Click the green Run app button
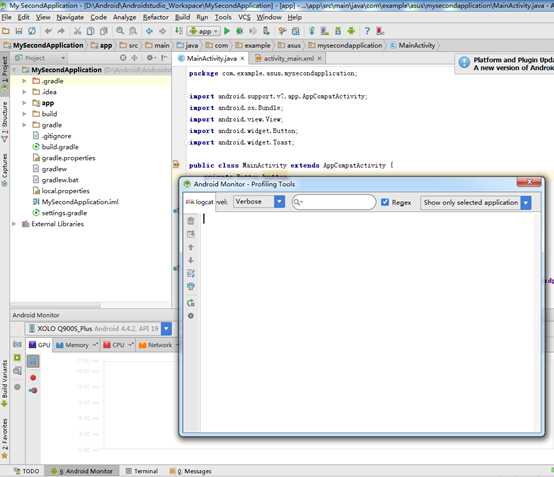The height and width of the screenshot is (477, 554). coord(227,31)
